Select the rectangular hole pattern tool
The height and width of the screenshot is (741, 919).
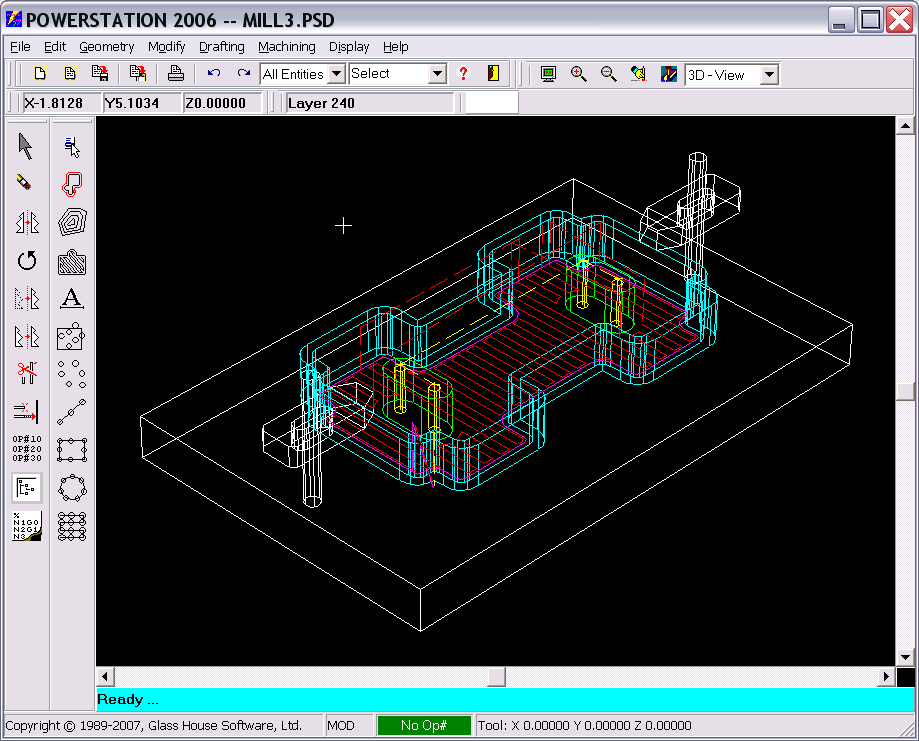pyautogui.click(x=72, y=450)
